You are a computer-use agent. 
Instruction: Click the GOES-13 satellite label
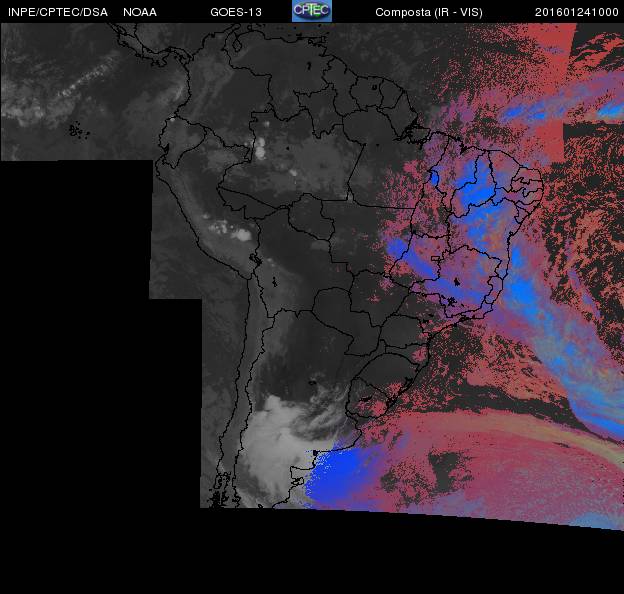click(x=236, y=12)
